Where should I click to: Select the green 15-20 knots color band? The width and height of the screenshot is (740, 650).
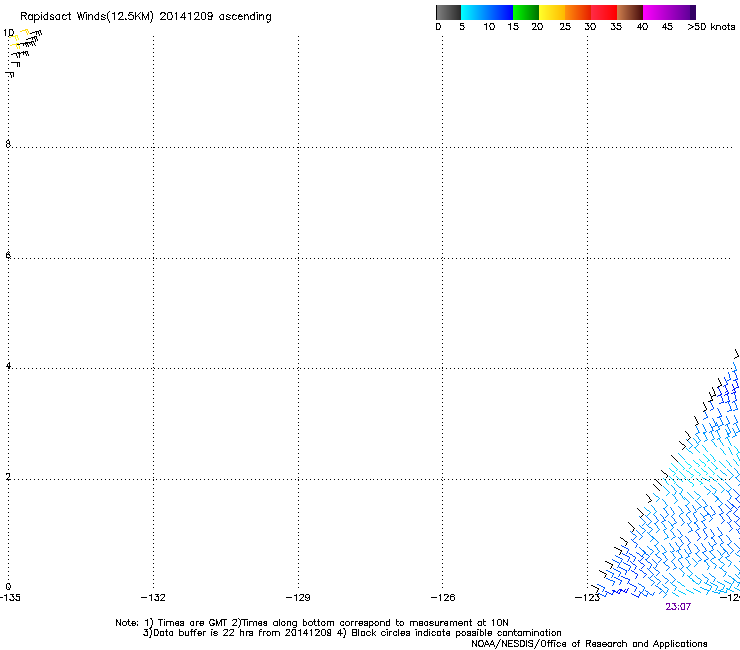click(526, 12)
